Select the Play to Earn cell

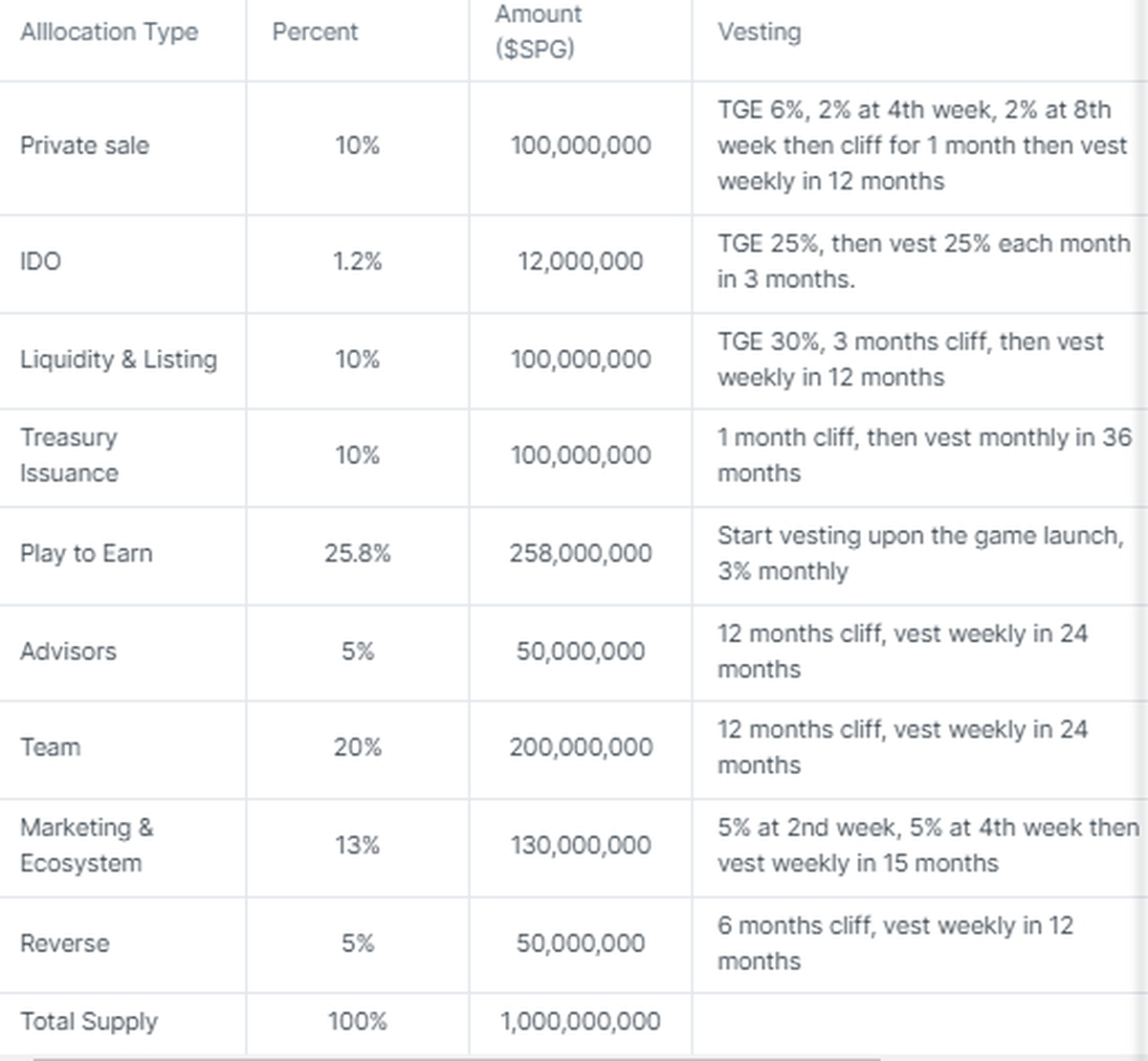pos(86,553)
